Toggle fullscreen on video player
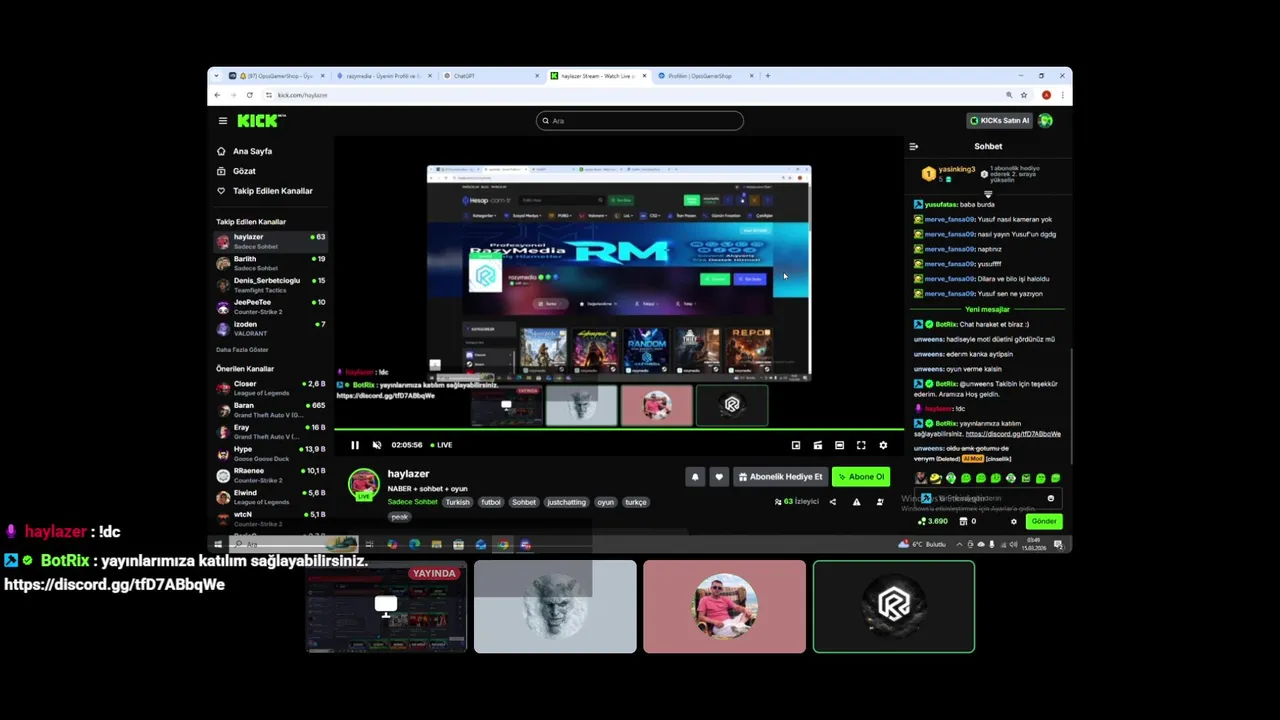 pos(861,445)
